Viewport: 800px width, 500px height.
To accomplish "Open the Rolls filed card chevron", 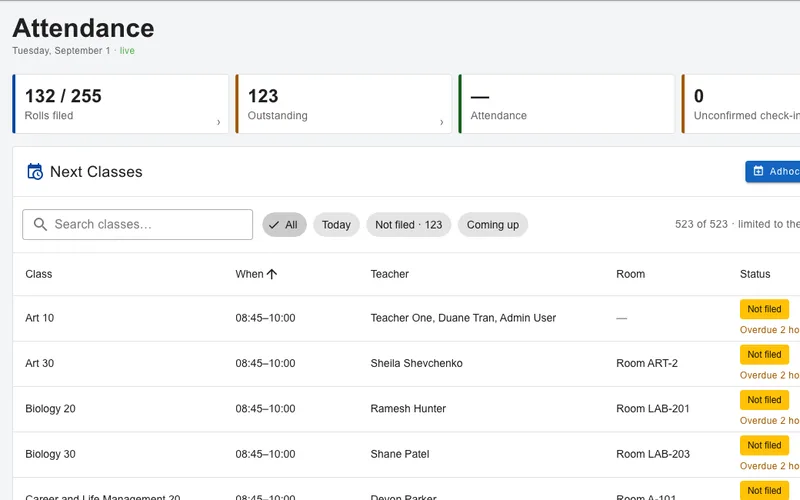I will [218, 122].
